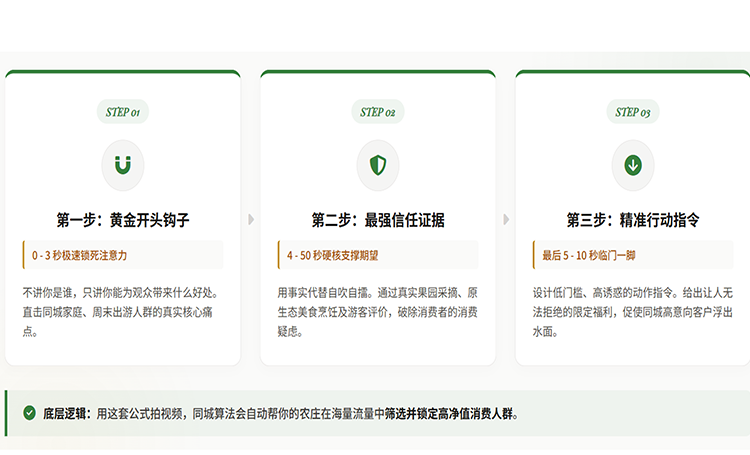Click the highlight 4 - 50 秒硬核支撑期望
Viewport: 750px width, 455px height.
click(378, 255)
